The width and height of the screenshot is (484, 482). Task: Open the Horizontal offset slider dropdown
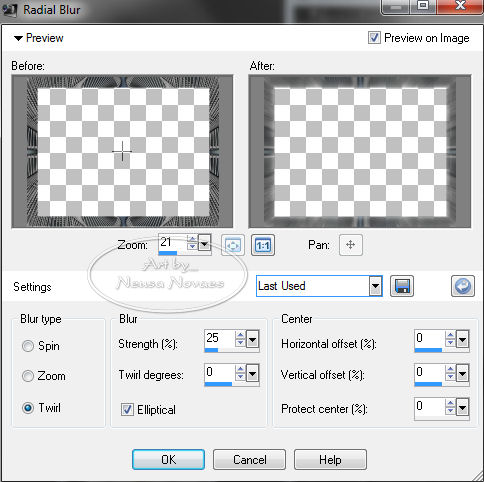click(463, 339)
